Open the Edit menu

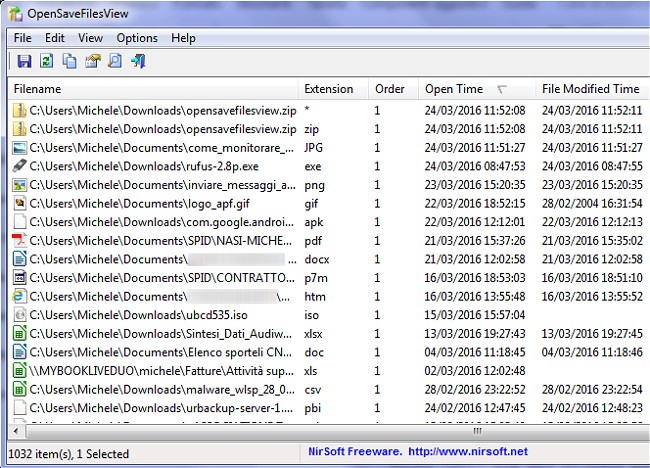pyautogui.click(x=55, y=38)
